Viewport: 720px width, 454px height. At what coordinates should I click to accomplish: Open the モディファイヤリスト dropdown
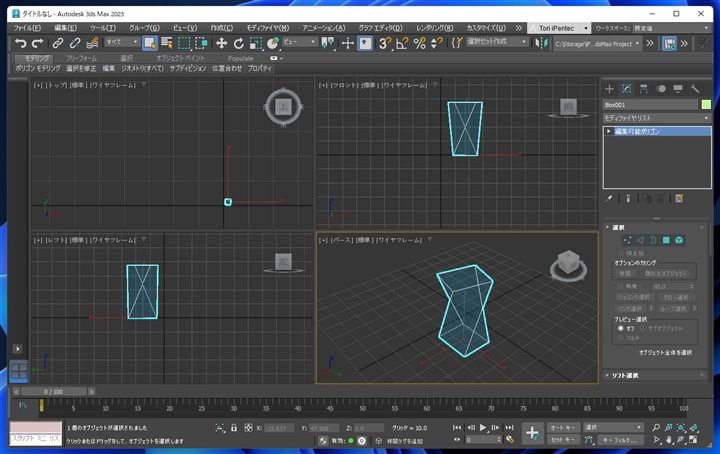[x=657, y=118]
